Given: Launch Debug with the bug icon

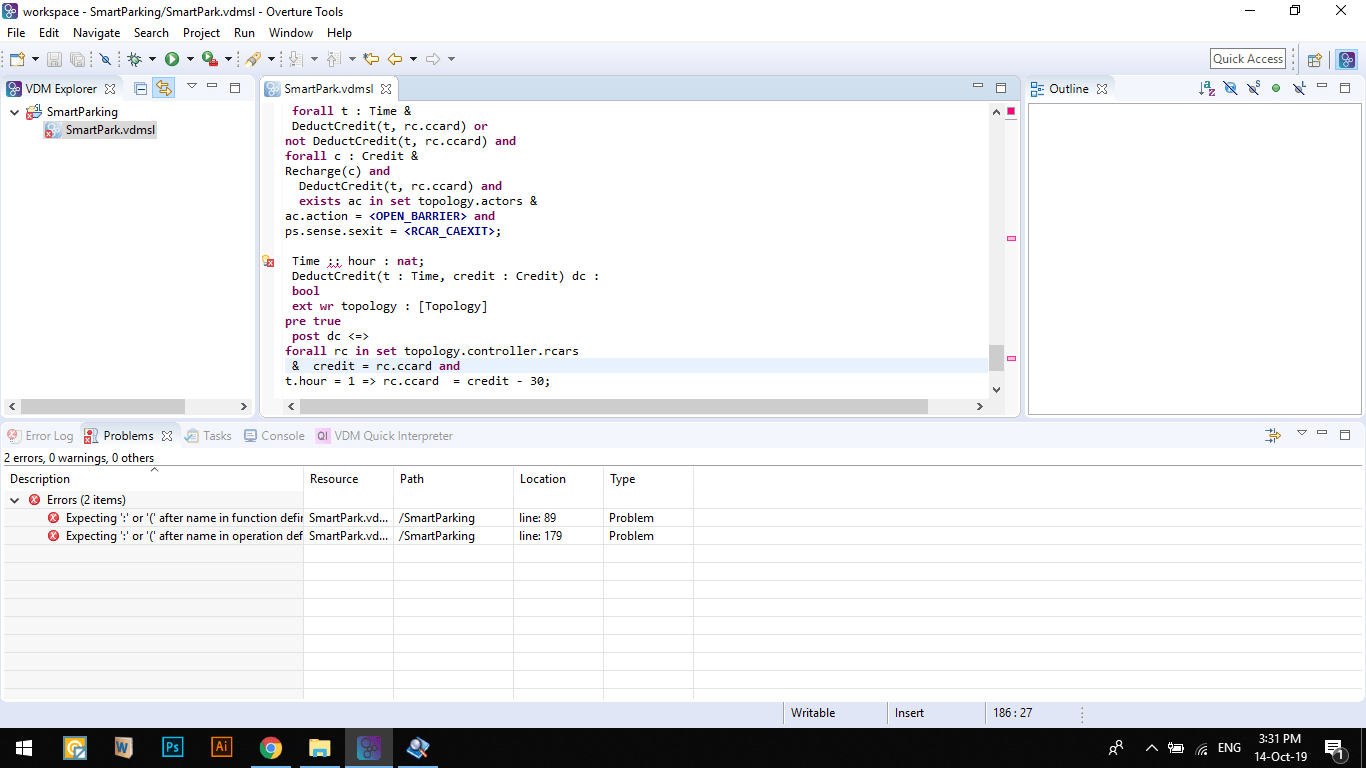Looking at the screenshot, I should pyautogui.click(x=135, y=59).
